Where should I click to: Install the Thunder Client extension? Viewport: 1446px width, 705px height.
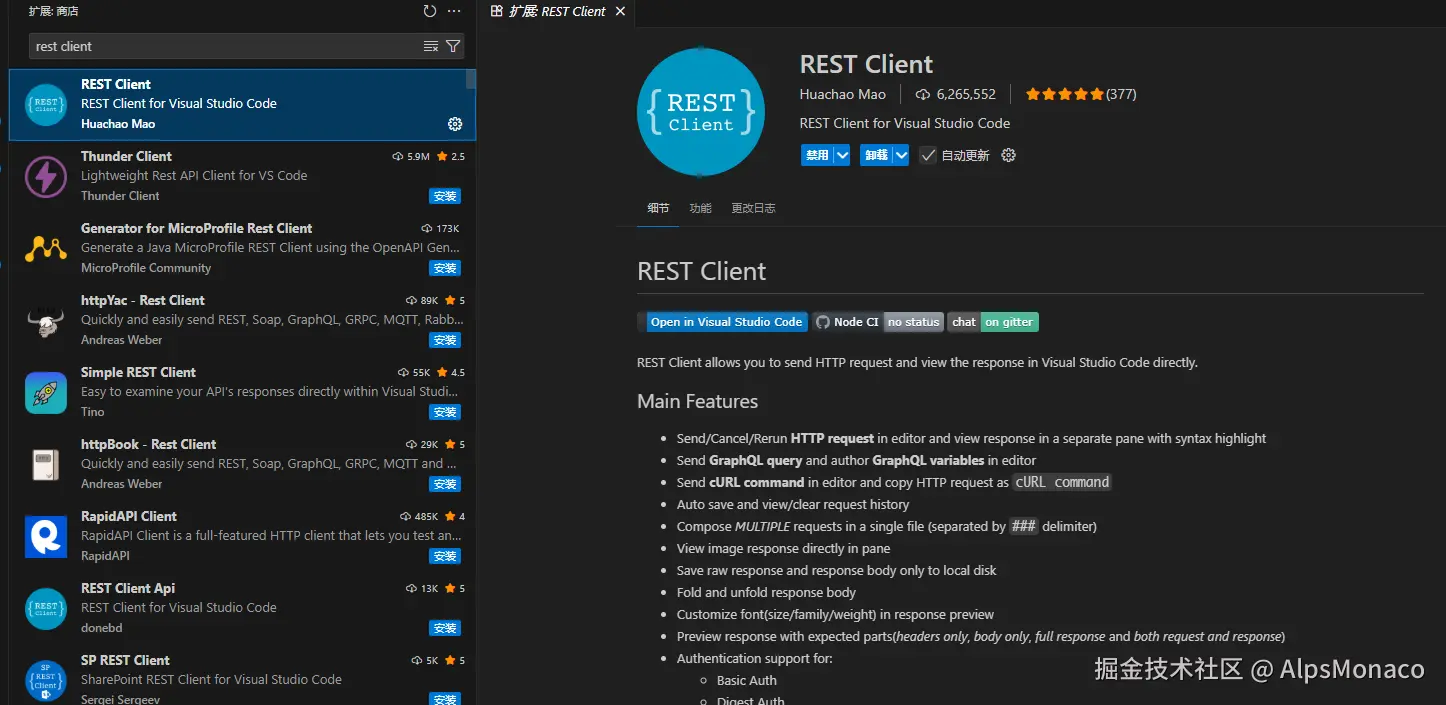pyautogui.click(x=444, y=196)
